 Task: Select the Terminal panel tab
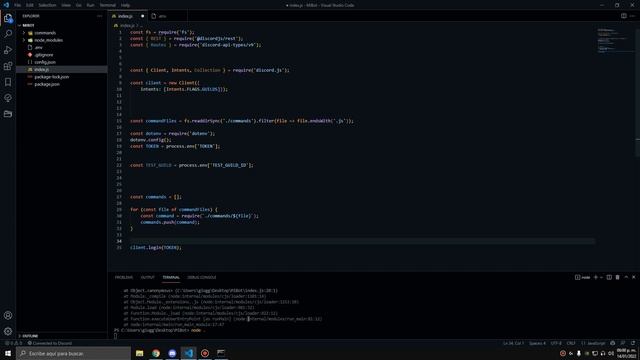171,277
